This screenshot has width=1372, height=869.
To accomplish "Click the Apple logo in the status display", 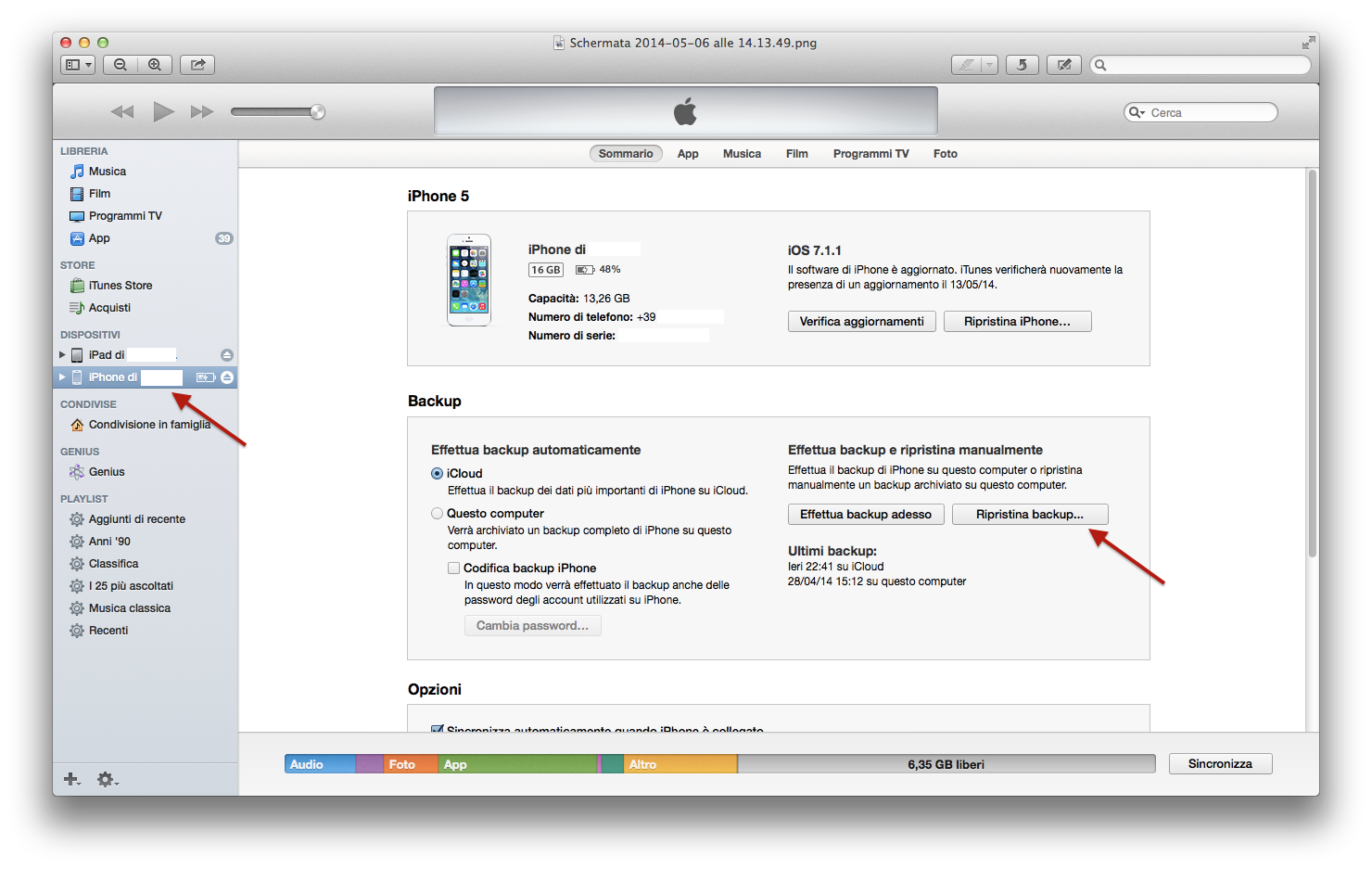I will tap(685, 111).
